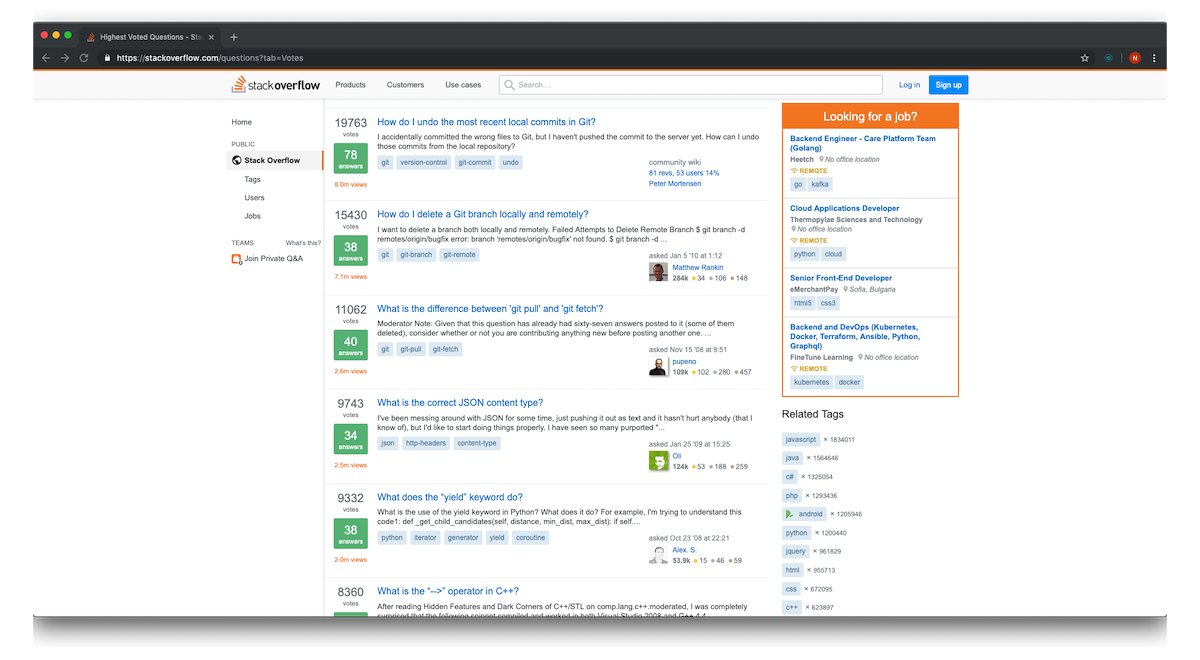Click the kubernetes job tag
The height and width of the screenshot is (660, 1200).
(x=811, y=382)
